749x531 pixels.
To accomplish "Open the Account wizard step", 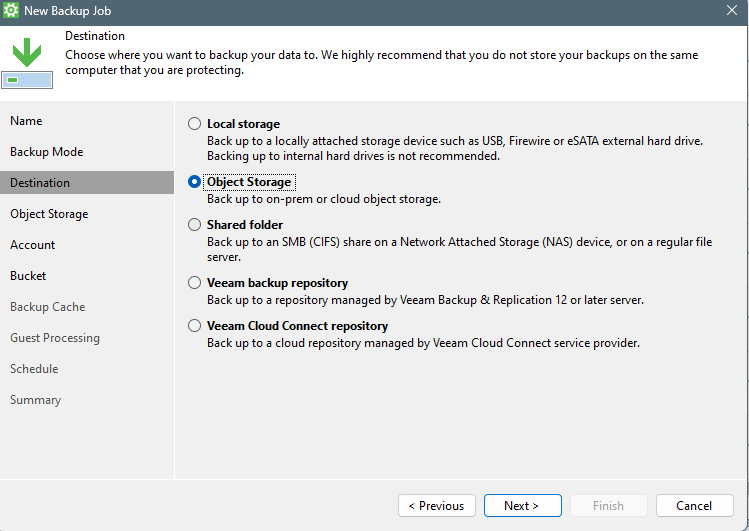I will [x=32, y=245].
